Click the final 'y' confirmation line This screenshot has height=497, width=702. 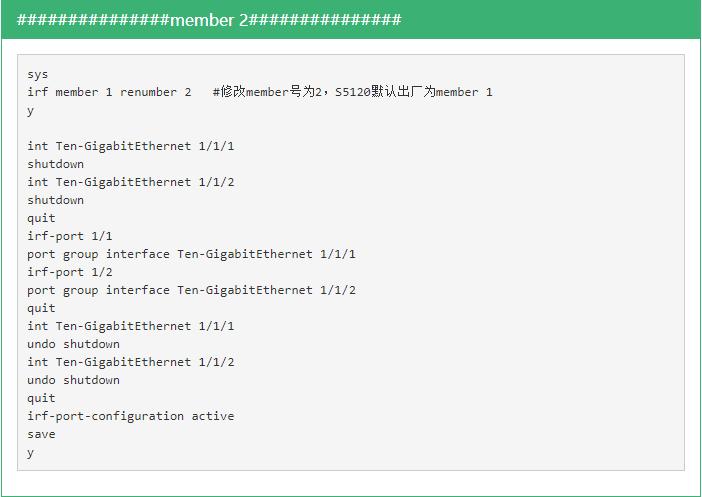click(x=30, y=453)
